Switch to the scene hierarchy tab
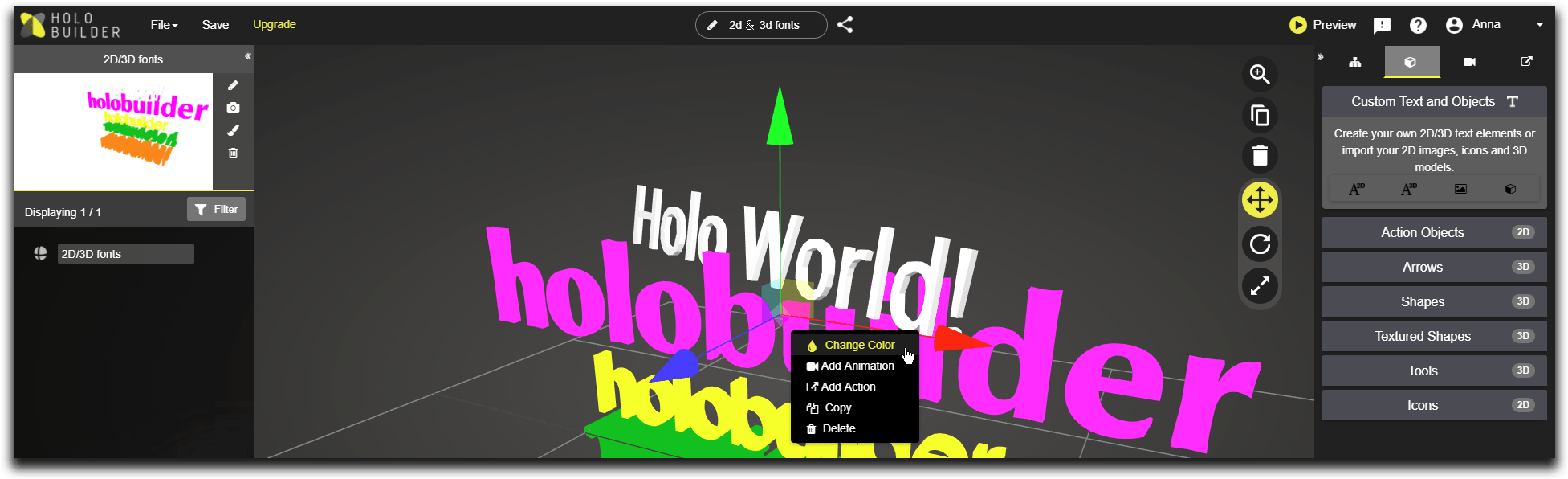The image size is (1568, 479). pyautogui.click(x=1355, y=62)
